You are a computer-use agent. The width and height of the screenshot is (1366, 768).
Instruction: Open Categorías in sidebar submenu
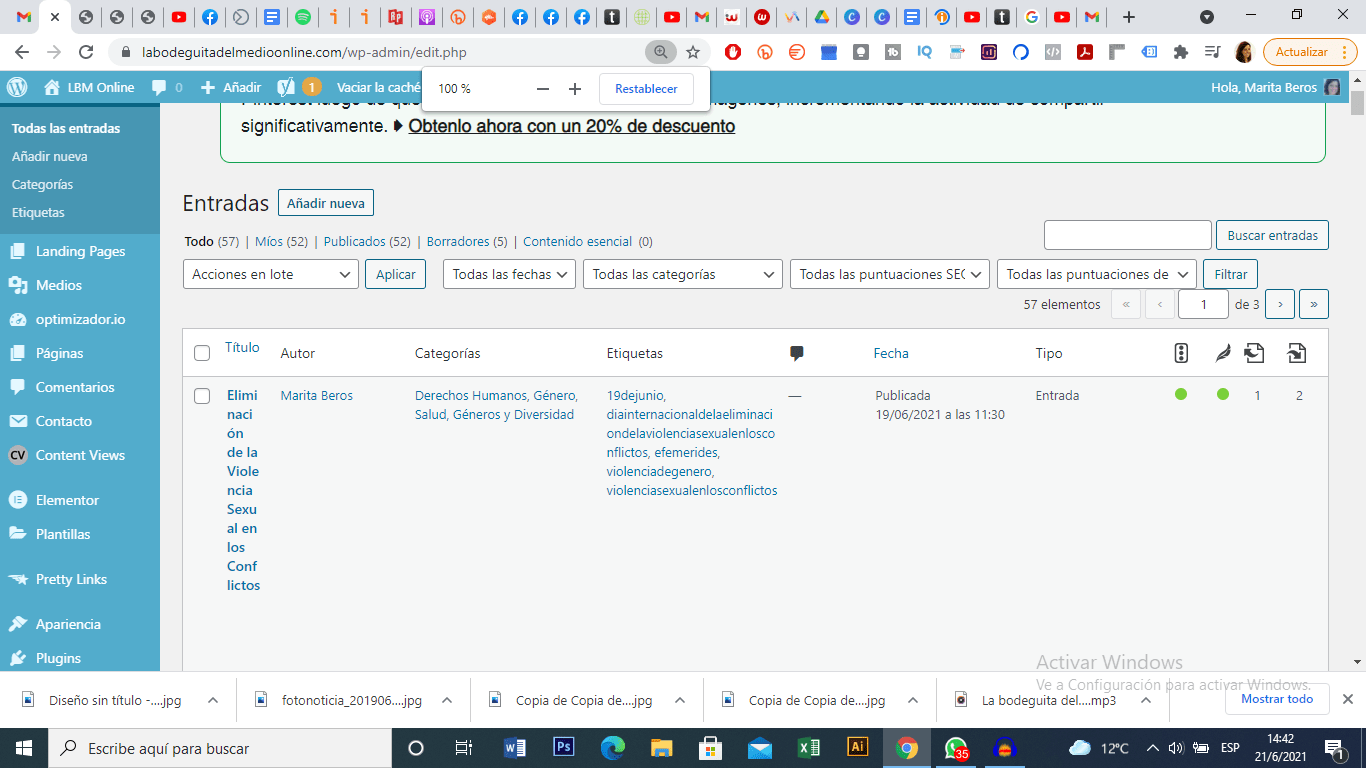coord(43,184)
